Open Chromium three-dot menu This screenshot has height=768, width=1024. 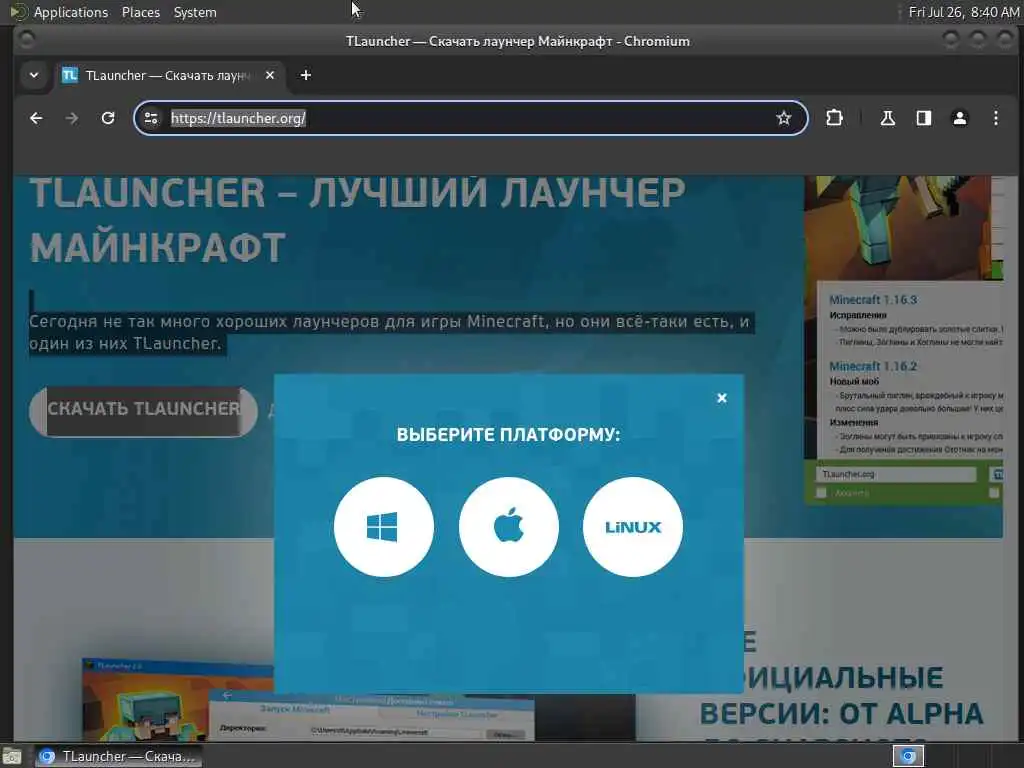click(995, 118)
